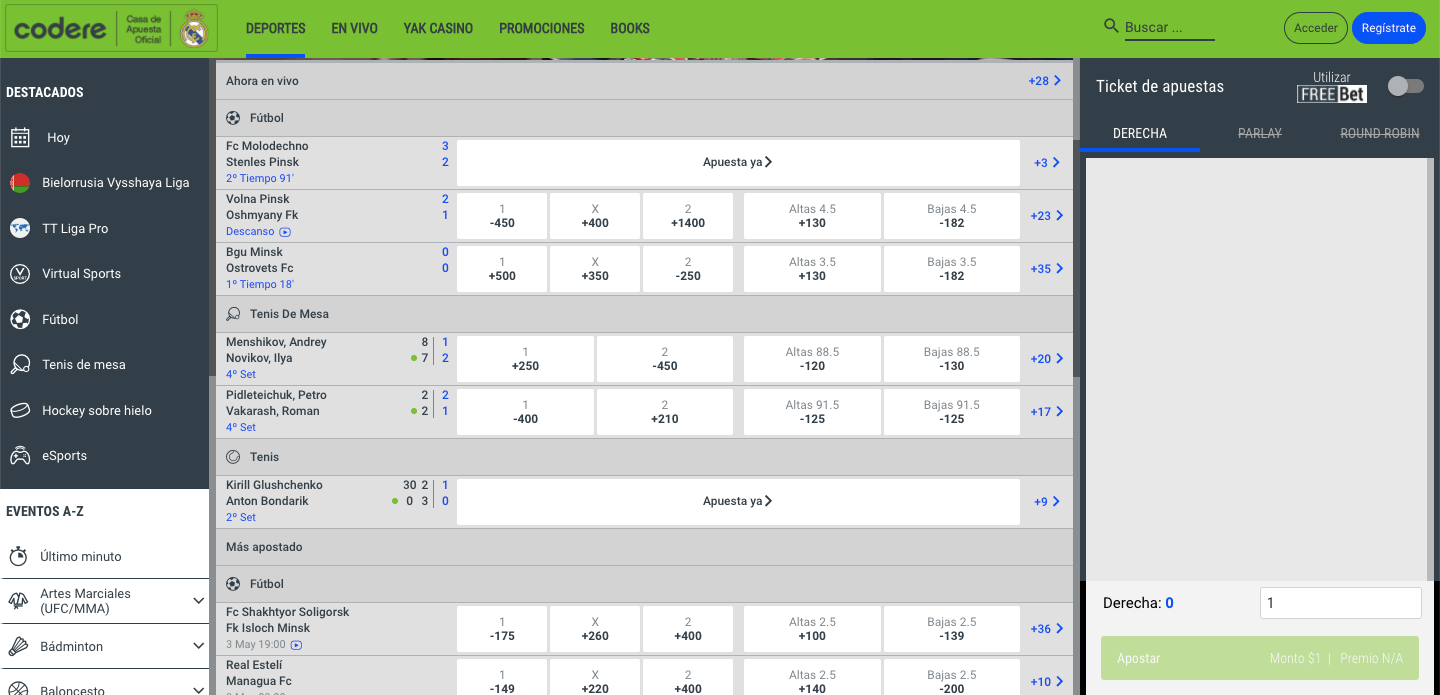Click the stopwatch icon beside Último minuto
1440x695 pixels.
[18, 556]
